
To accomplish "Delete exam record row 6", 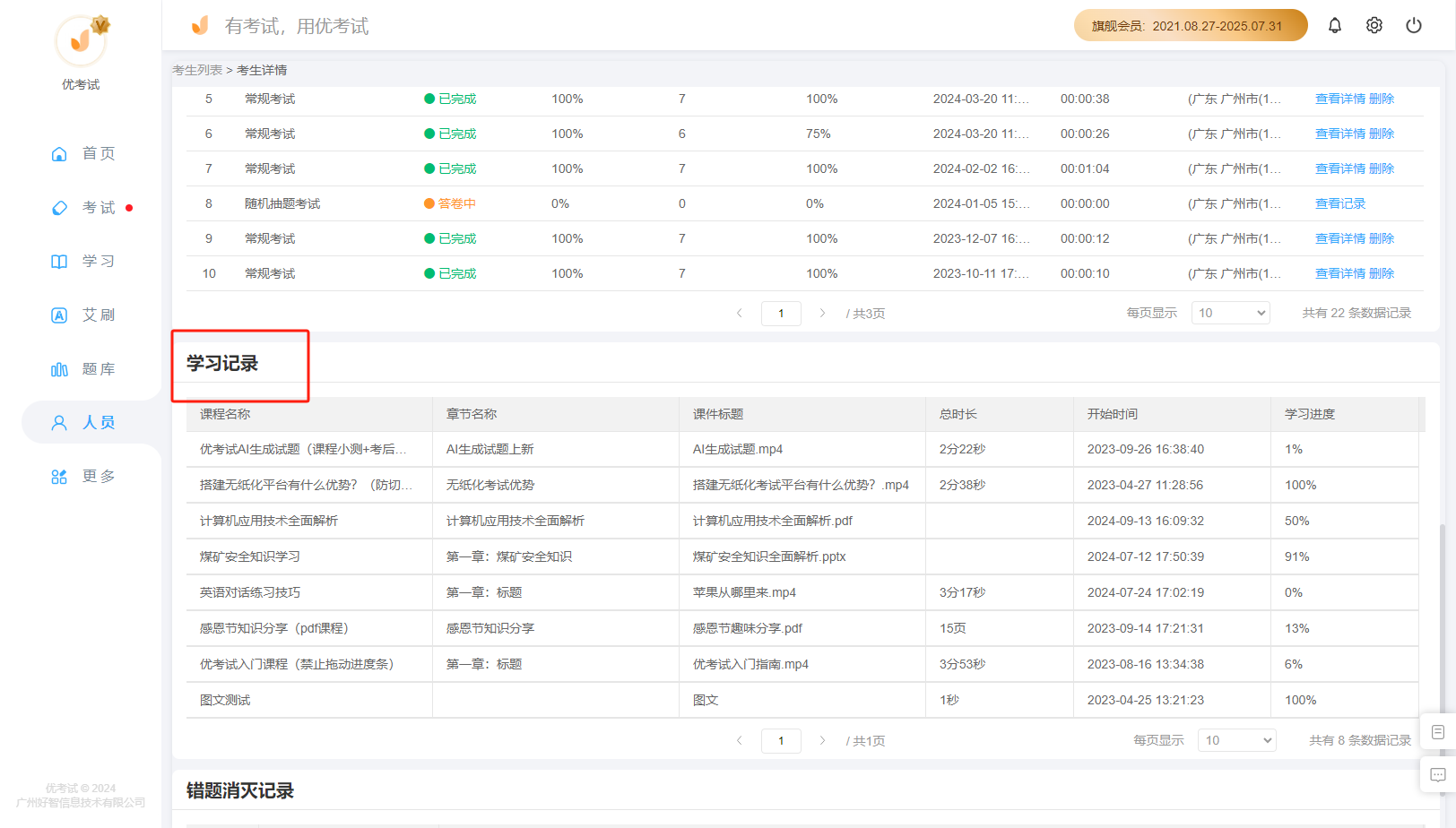I will coord(1382,134).
